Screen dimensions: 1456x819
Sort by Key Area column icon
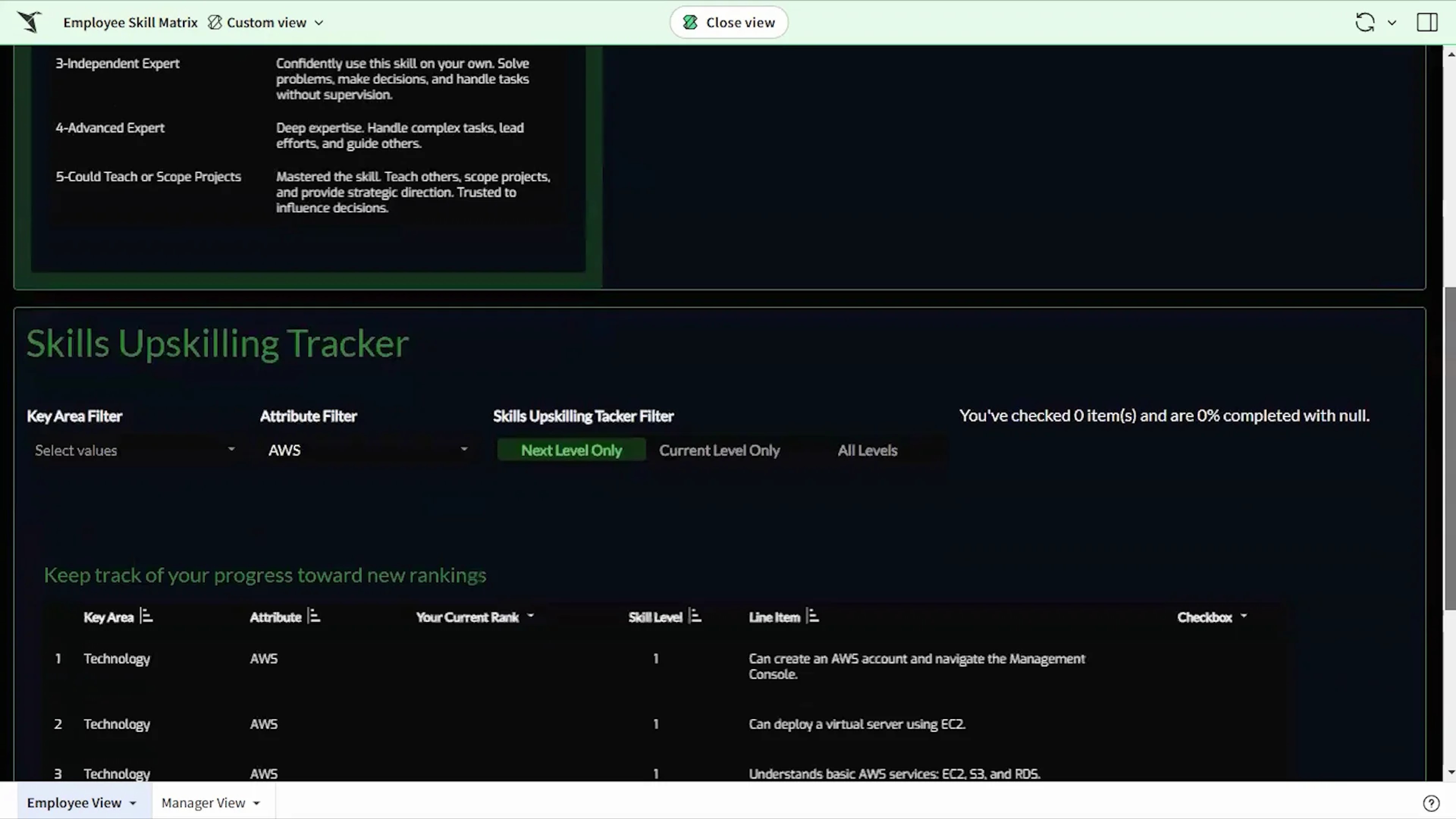pos(146,616)
